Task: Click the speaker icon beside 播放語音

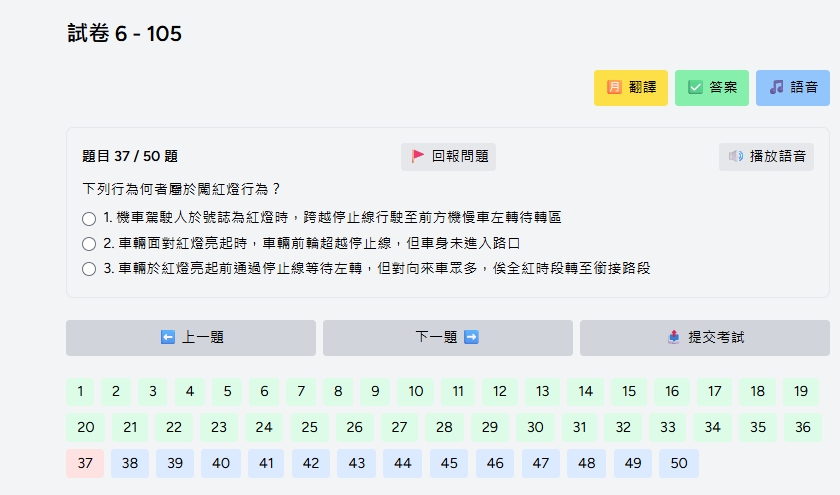Action: (x=736, y=157)
